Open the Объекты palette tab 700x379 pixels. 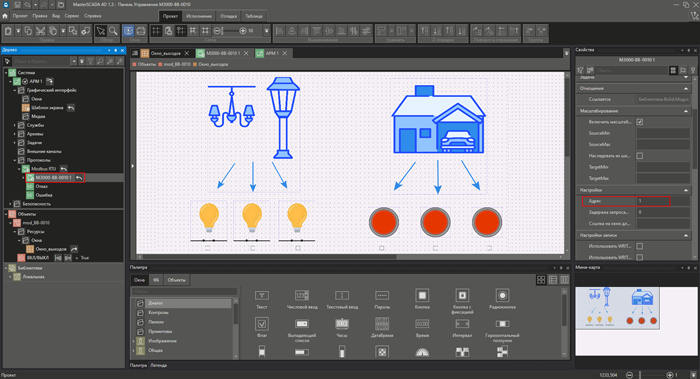point(176,280)
